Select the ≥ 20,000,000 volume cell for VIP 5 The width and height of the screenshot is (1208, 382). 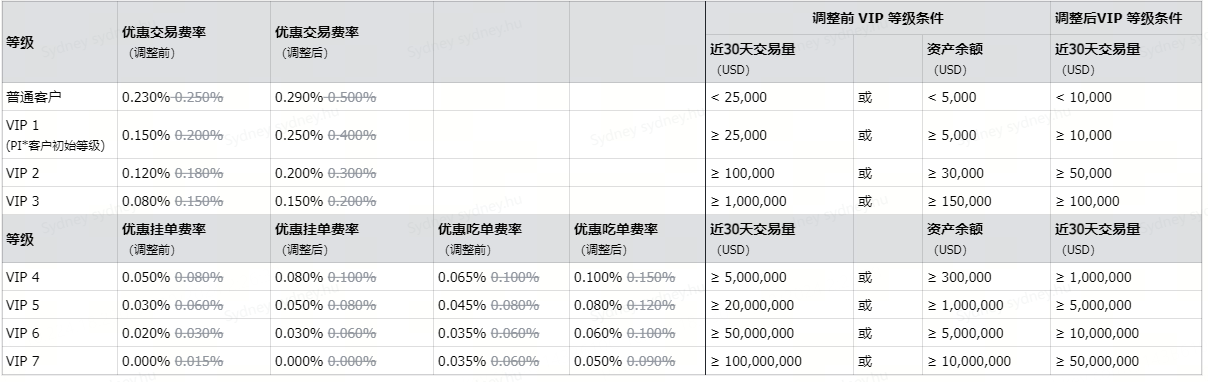click(x=779, y=305)
